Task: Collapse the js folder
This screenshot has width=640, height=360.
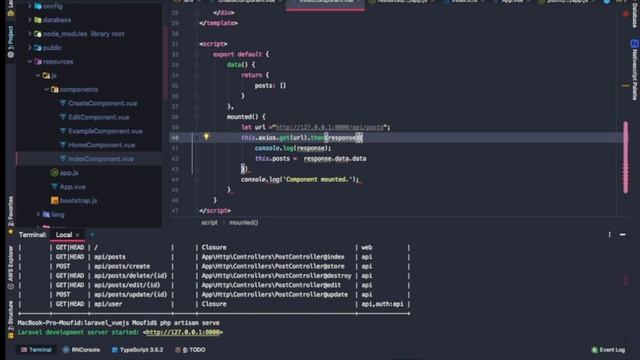Action: (38, 75)
